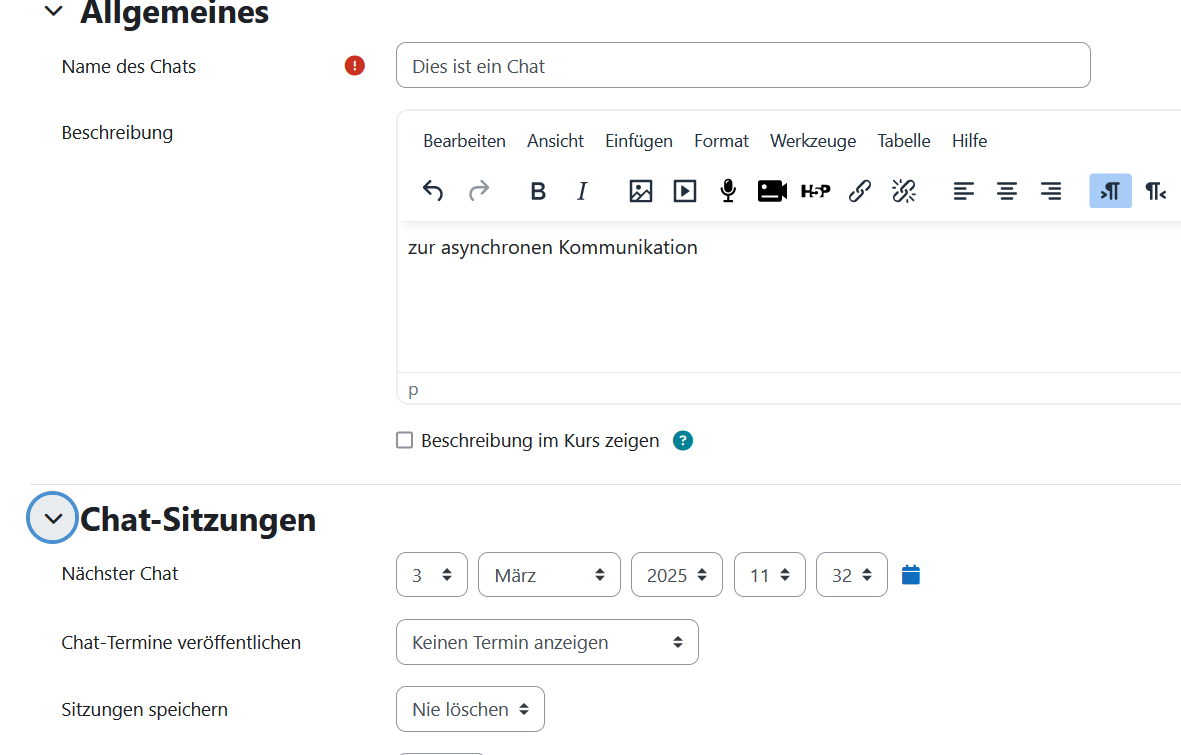Insert H5P content via toolbar
Viewport: 1181px width, 755px height.
[x=815, y=191]
